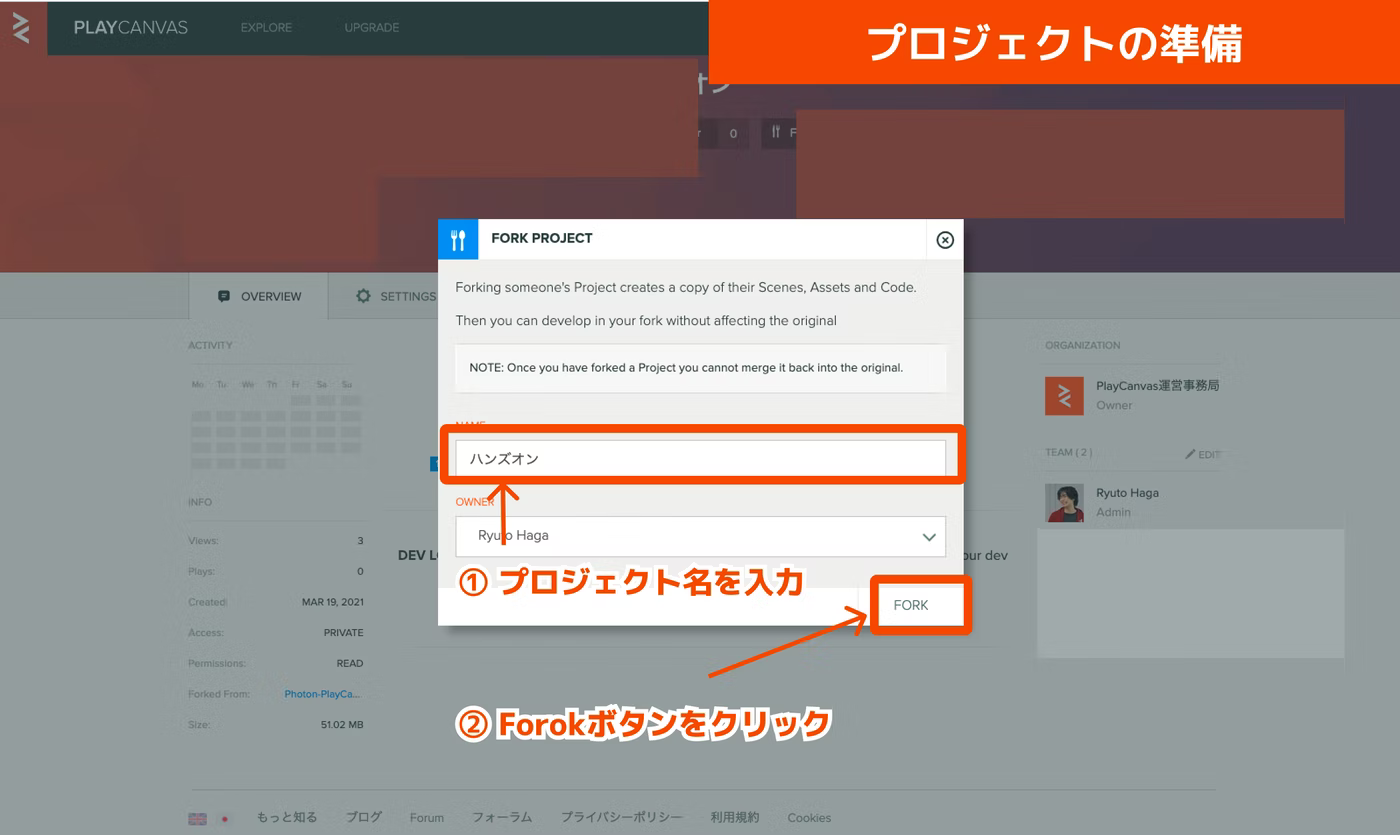Click Ryuto Haga's avatar photo
The image size is (1400, 835).
tap(1064, 503)
